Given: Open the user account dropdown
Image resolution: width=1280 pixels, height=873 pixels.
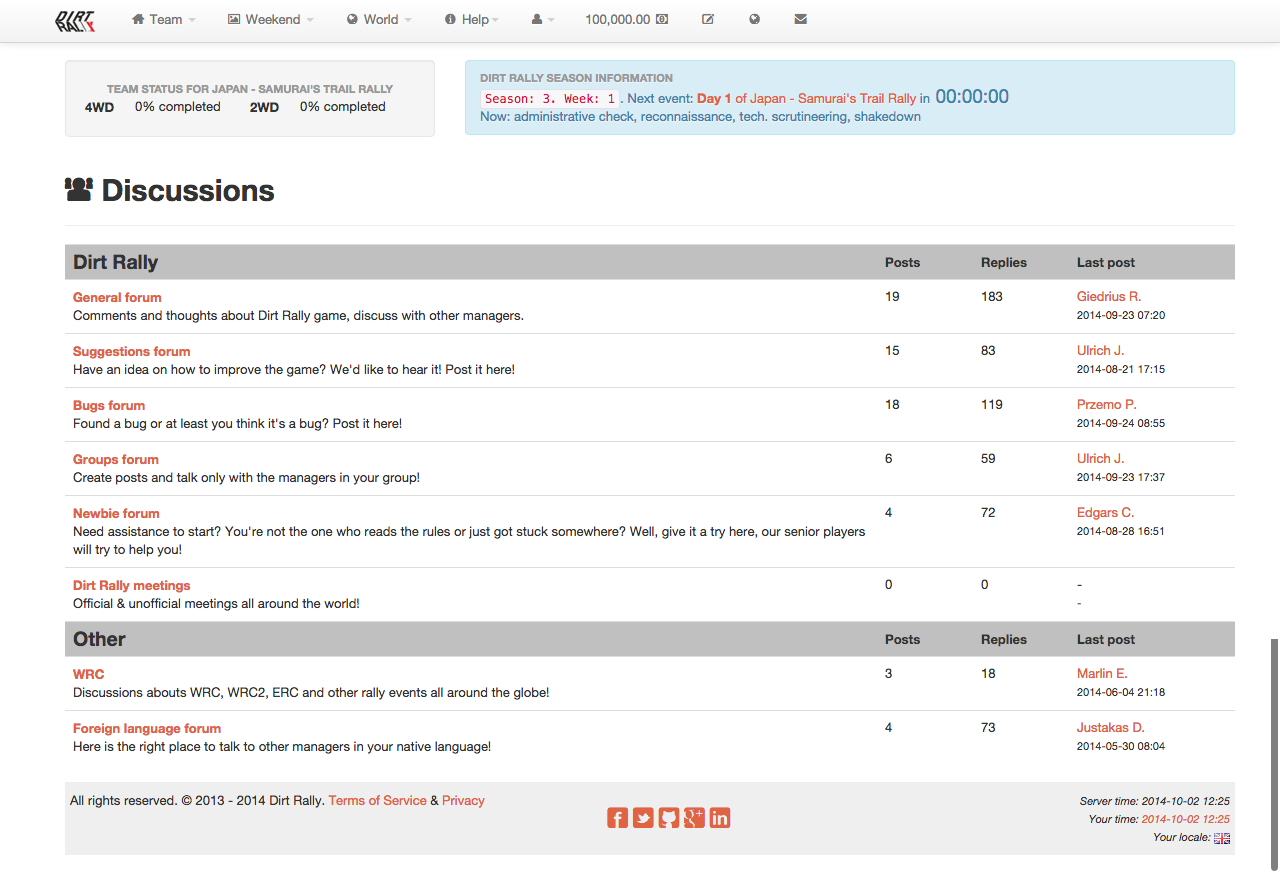Looking at the screenshot, I should pos(543,19).
